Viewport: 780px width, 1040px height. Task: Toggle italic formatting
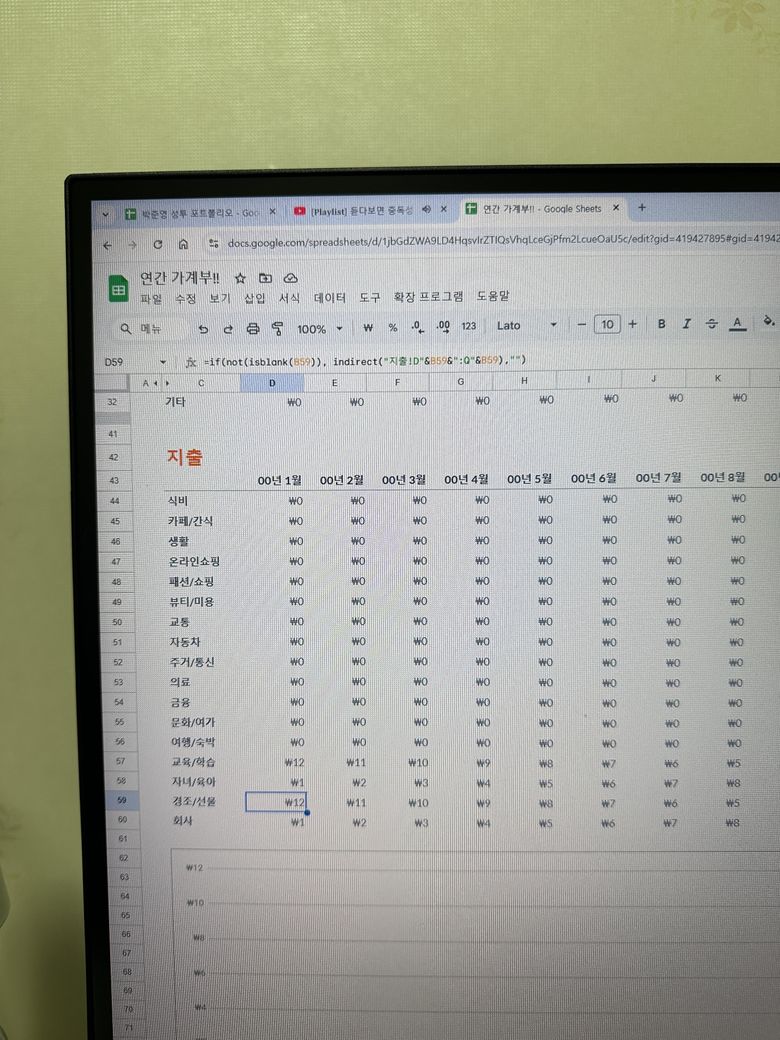tap(686, 324)
